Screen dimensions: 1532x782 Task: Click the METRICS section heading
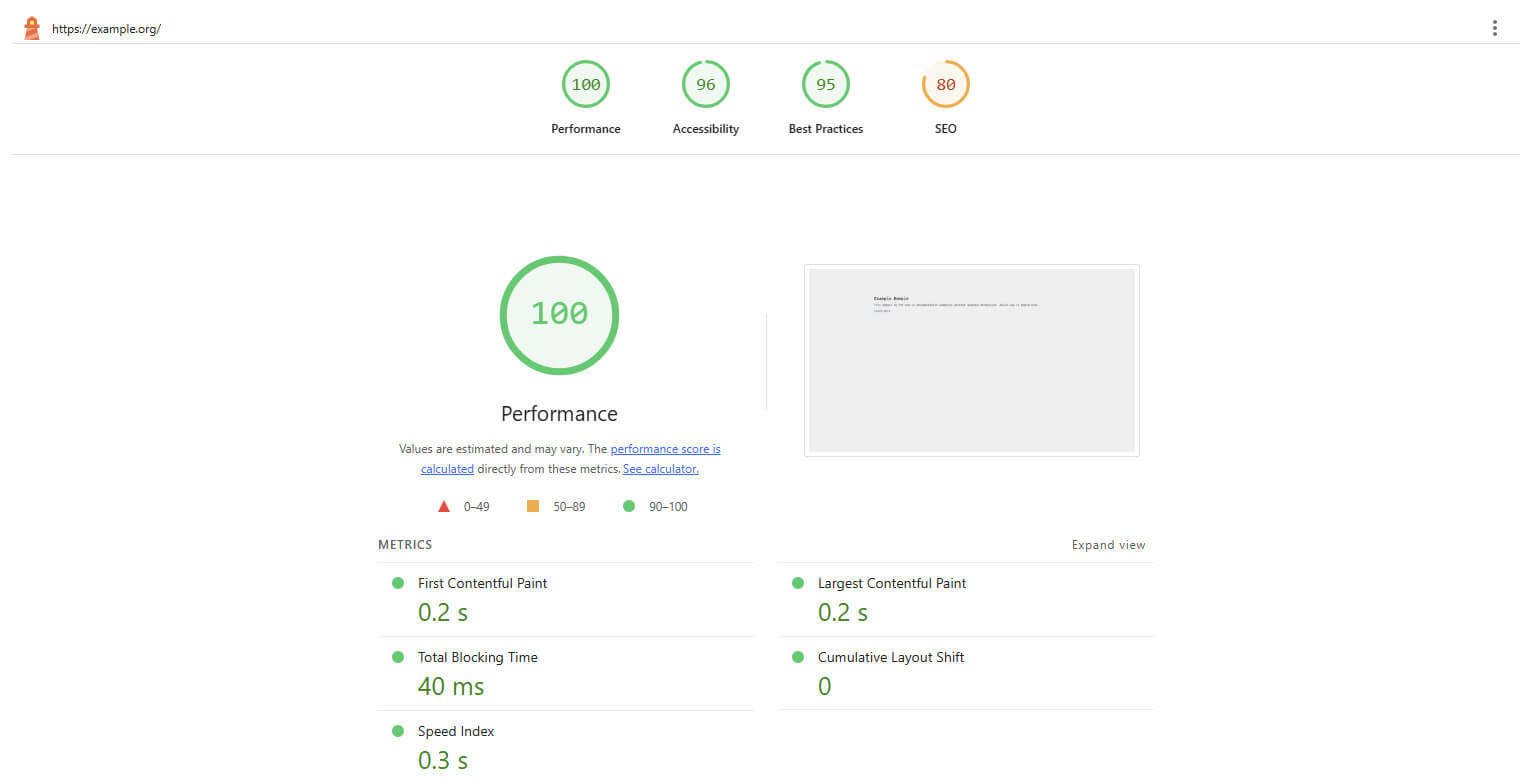pyautogui.click(x=405, y=545)
